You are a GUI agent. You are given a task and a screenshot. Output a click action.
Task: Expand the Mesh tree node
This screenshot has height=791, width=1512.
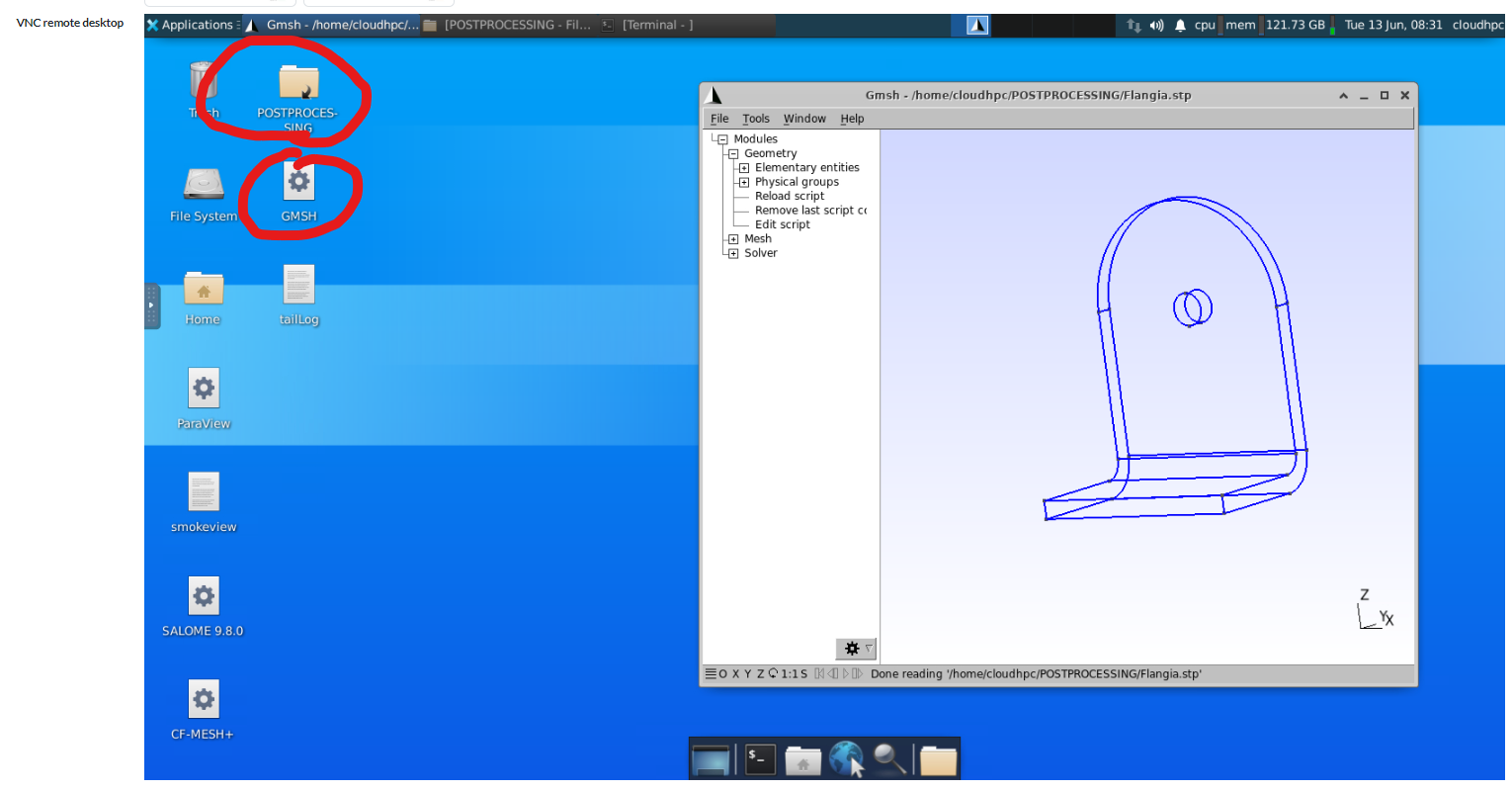[733, 239]
